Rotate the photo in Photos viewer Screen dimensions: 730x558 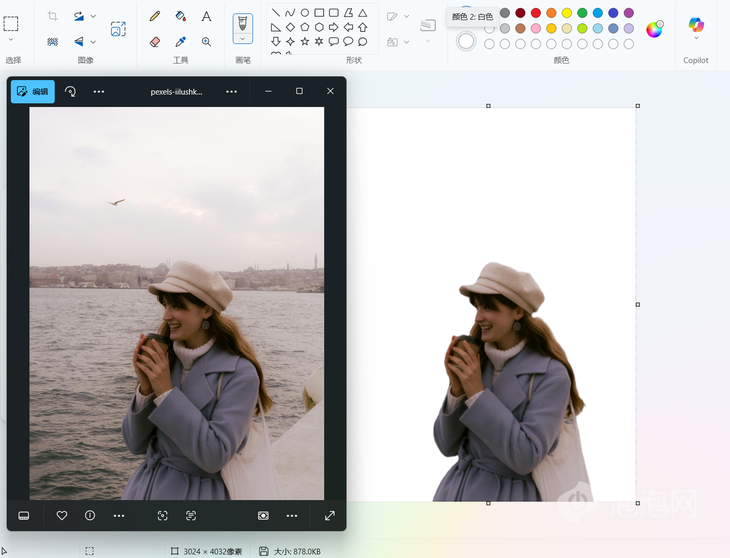pyautogui.click(x=70, y=91)
